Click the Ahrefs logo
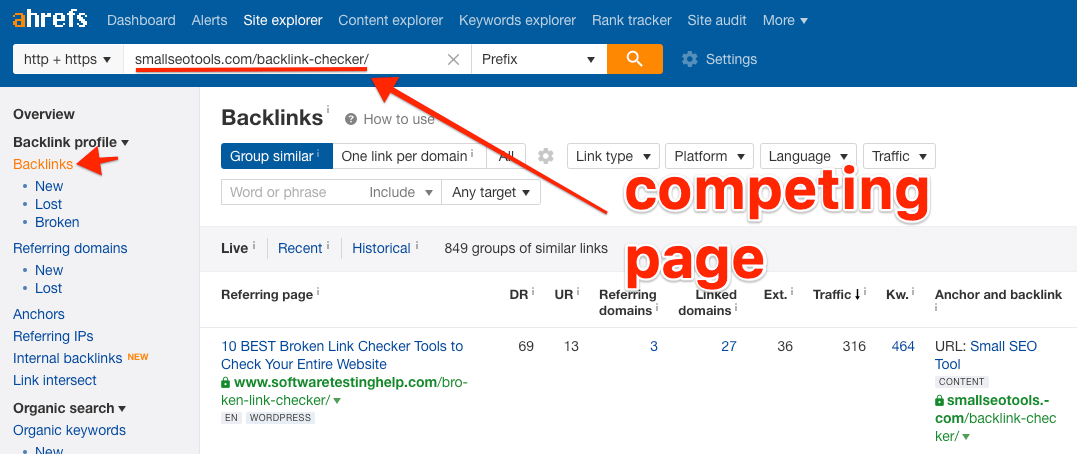 click(x=50, y=19)
